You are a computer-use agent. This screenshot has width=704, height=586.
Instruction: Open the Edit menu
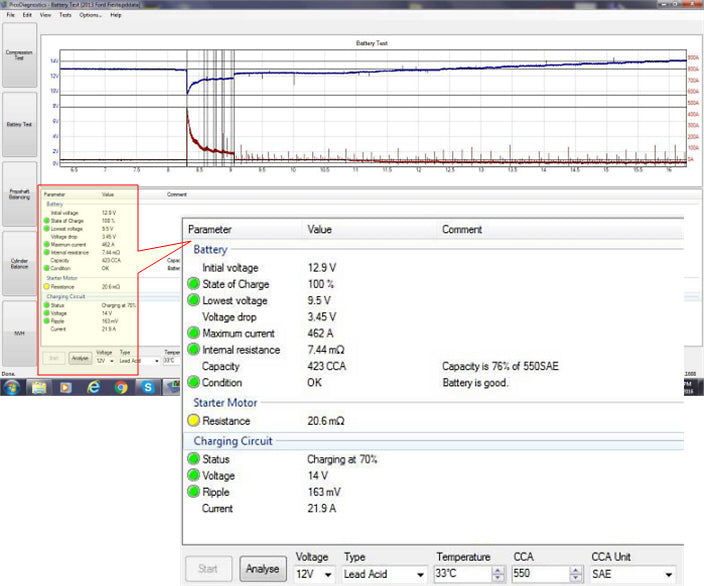[27, 15]
